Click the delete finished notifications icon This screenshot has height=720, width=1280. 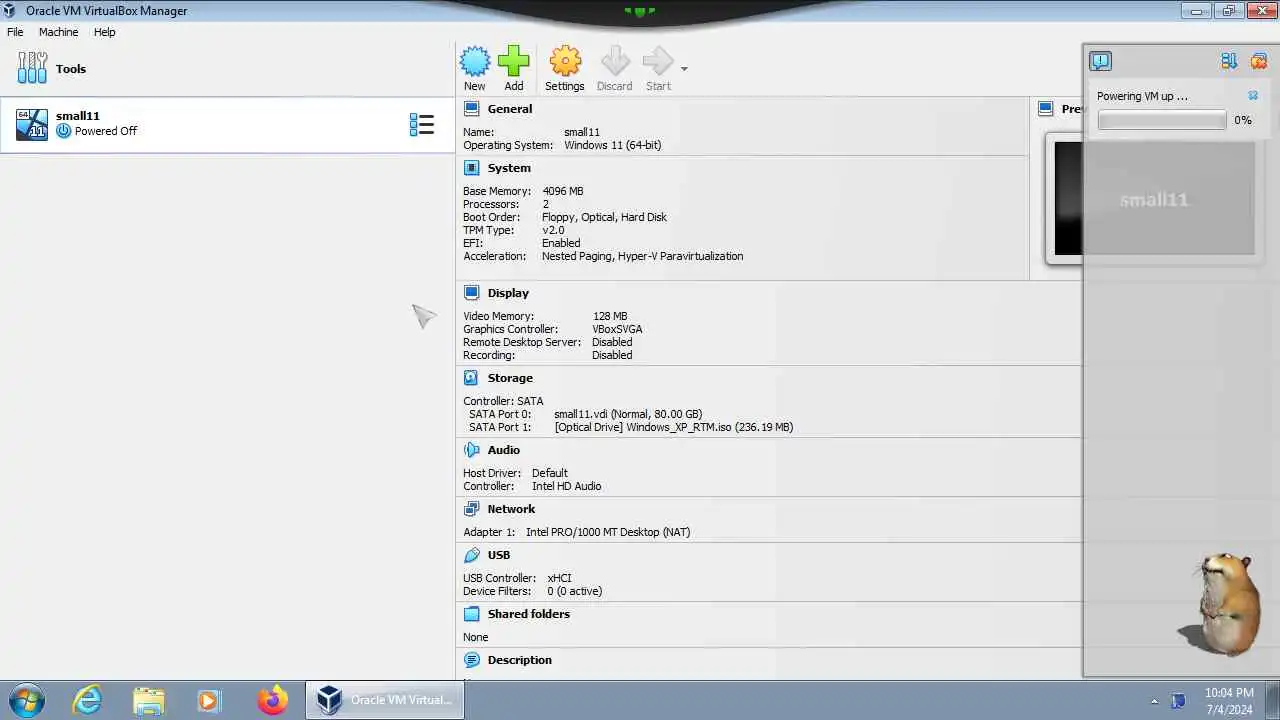pyautogui.click(x=1259, y=61)
